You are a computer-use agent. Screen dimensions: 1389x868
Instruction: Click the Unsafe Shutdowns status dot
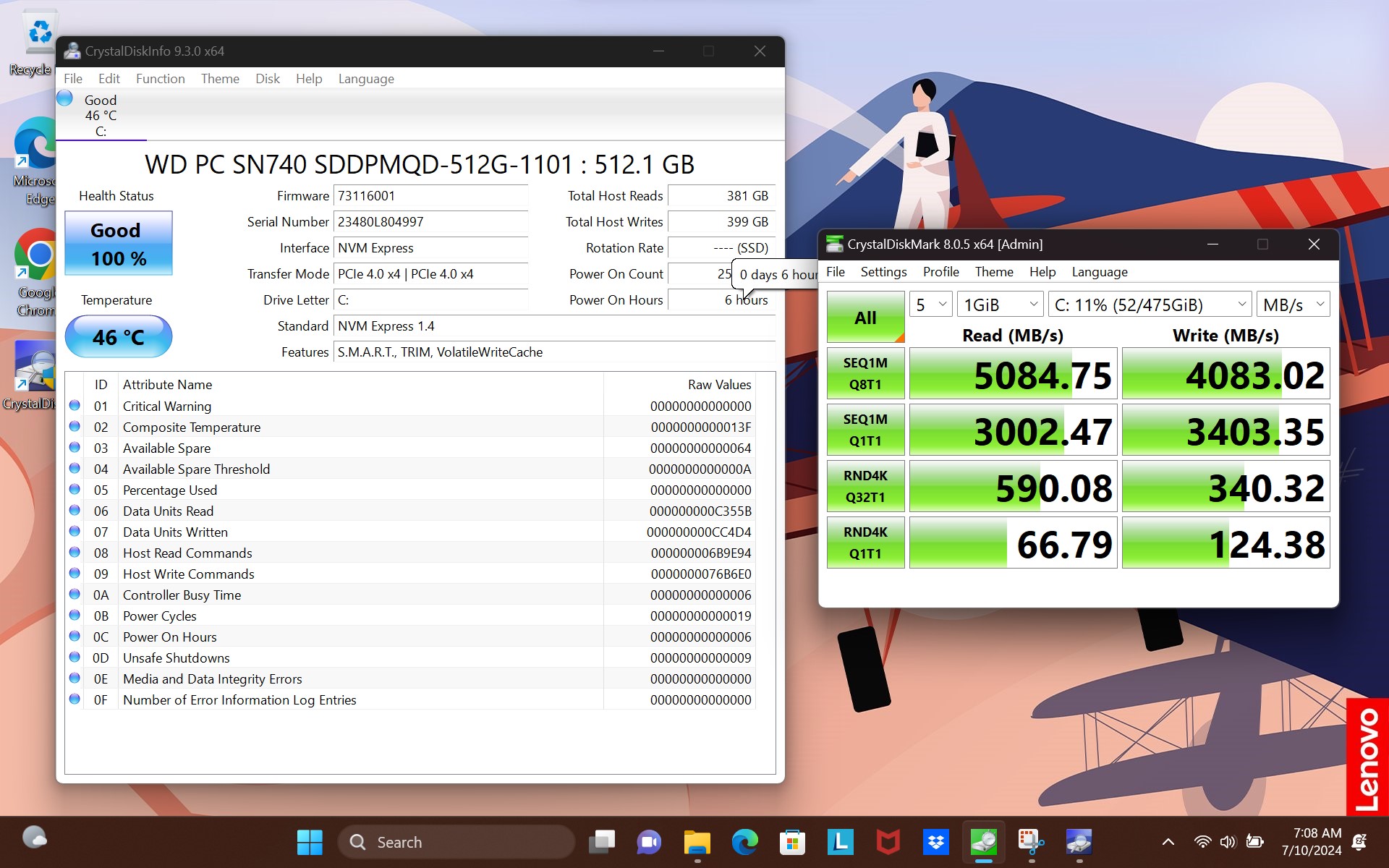(x=75, y=658)
